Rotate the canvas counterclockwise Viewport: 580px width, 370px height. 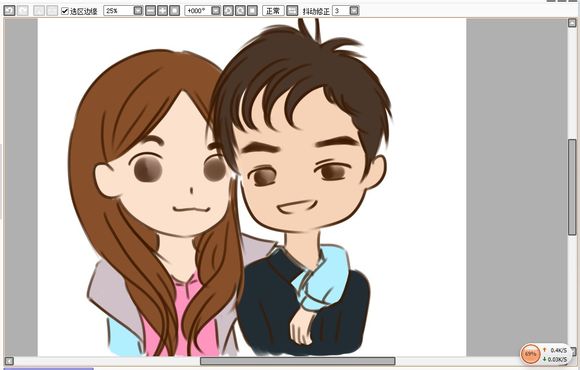coord(228,11)
